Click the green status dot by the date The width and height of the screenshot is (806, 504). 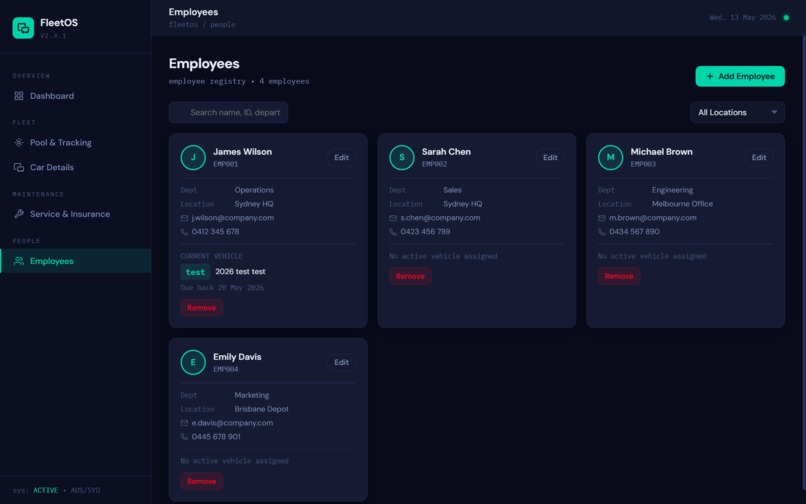point(786,17)
